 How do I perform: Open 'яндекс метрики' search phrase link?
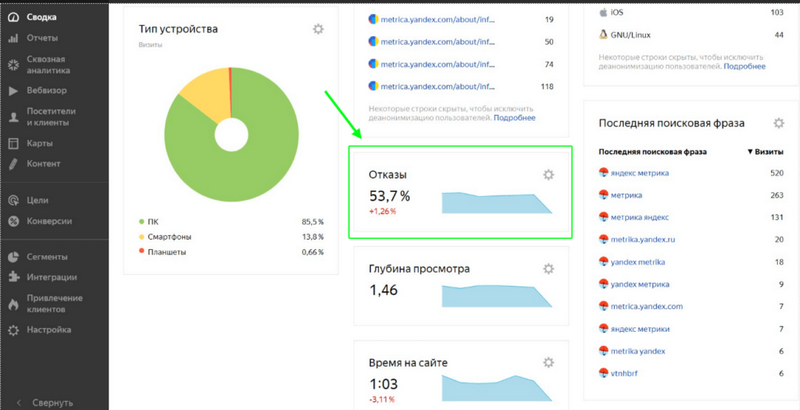[x=640, y=329]
